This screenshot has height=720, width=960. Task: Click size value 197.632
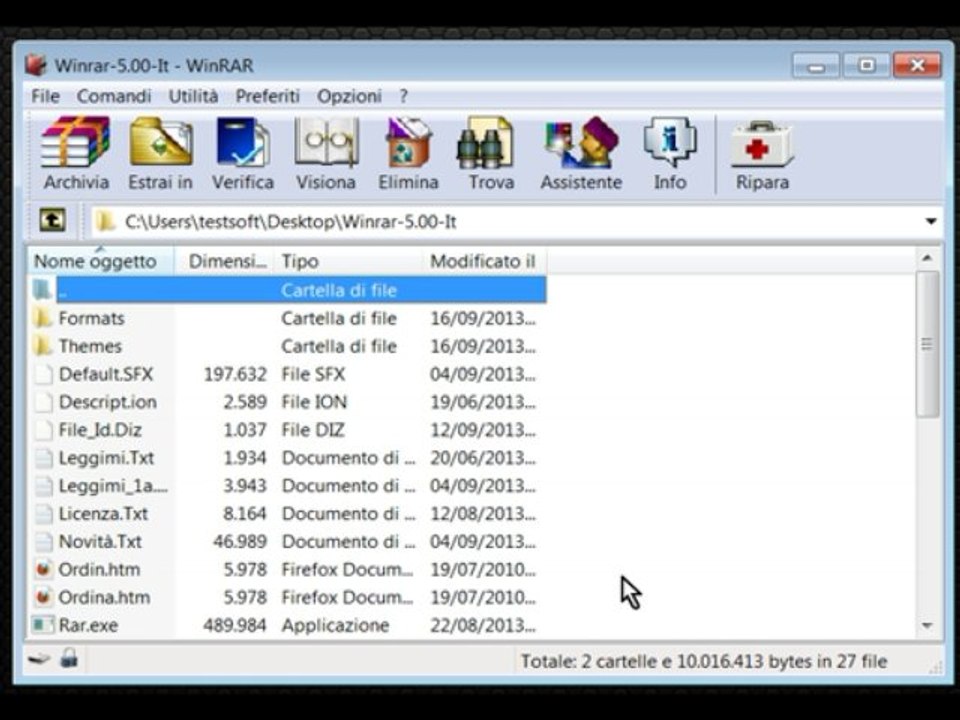coord(235,373)
